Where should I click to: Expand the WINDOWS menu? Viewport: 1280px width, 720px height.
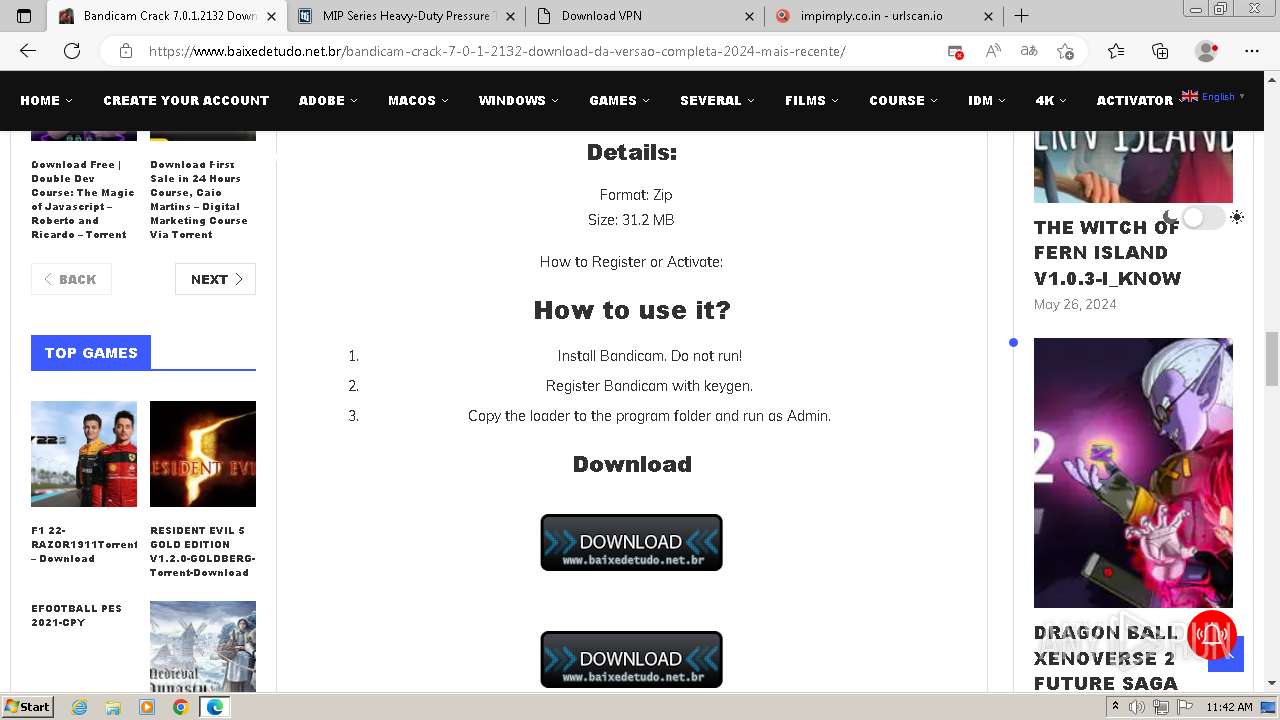(518, 100)
